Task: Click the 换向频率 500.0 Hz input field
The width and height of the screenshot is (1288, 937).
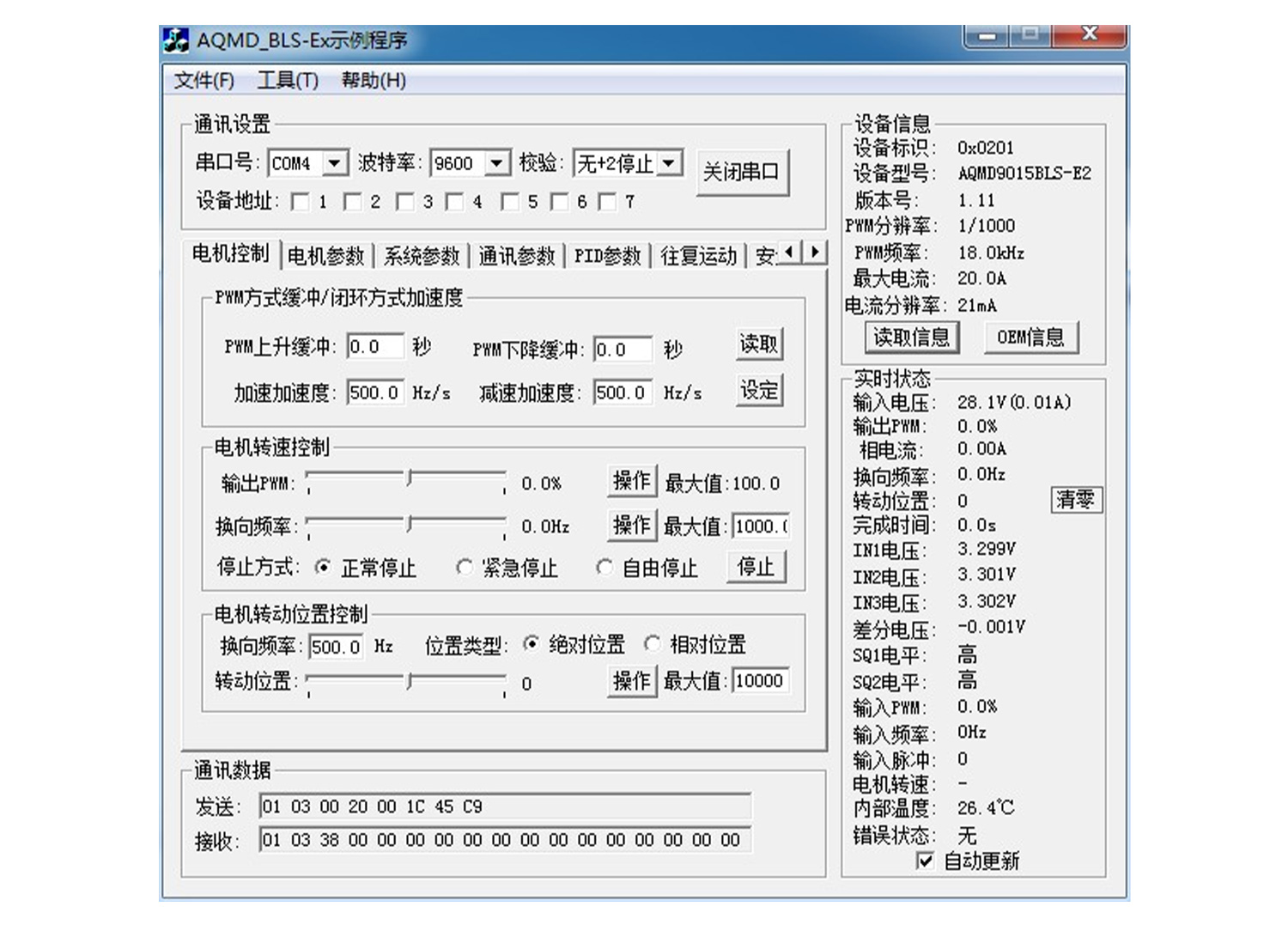Action: [x=336, y=646]
